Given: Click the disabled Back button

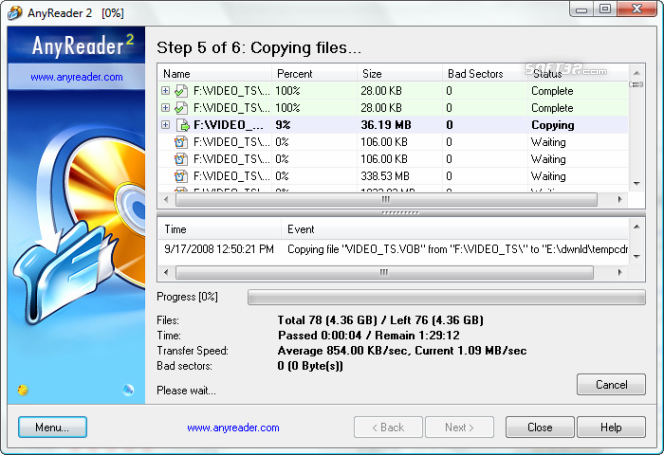Looking at the screenshot, I should pos(388,427).
